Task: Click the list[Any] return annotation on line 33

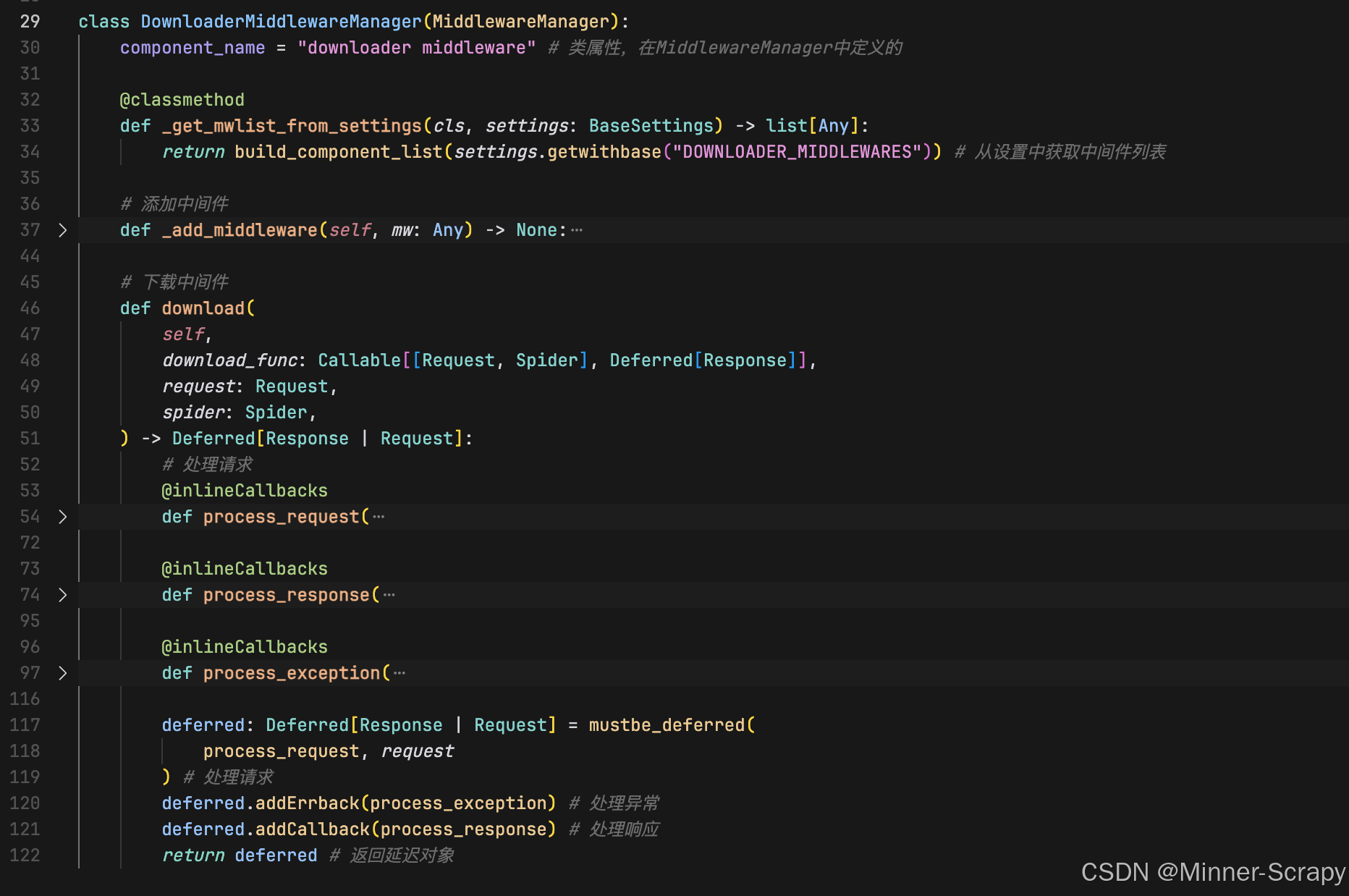Action: pyautogui.click(x=812, y=126)
